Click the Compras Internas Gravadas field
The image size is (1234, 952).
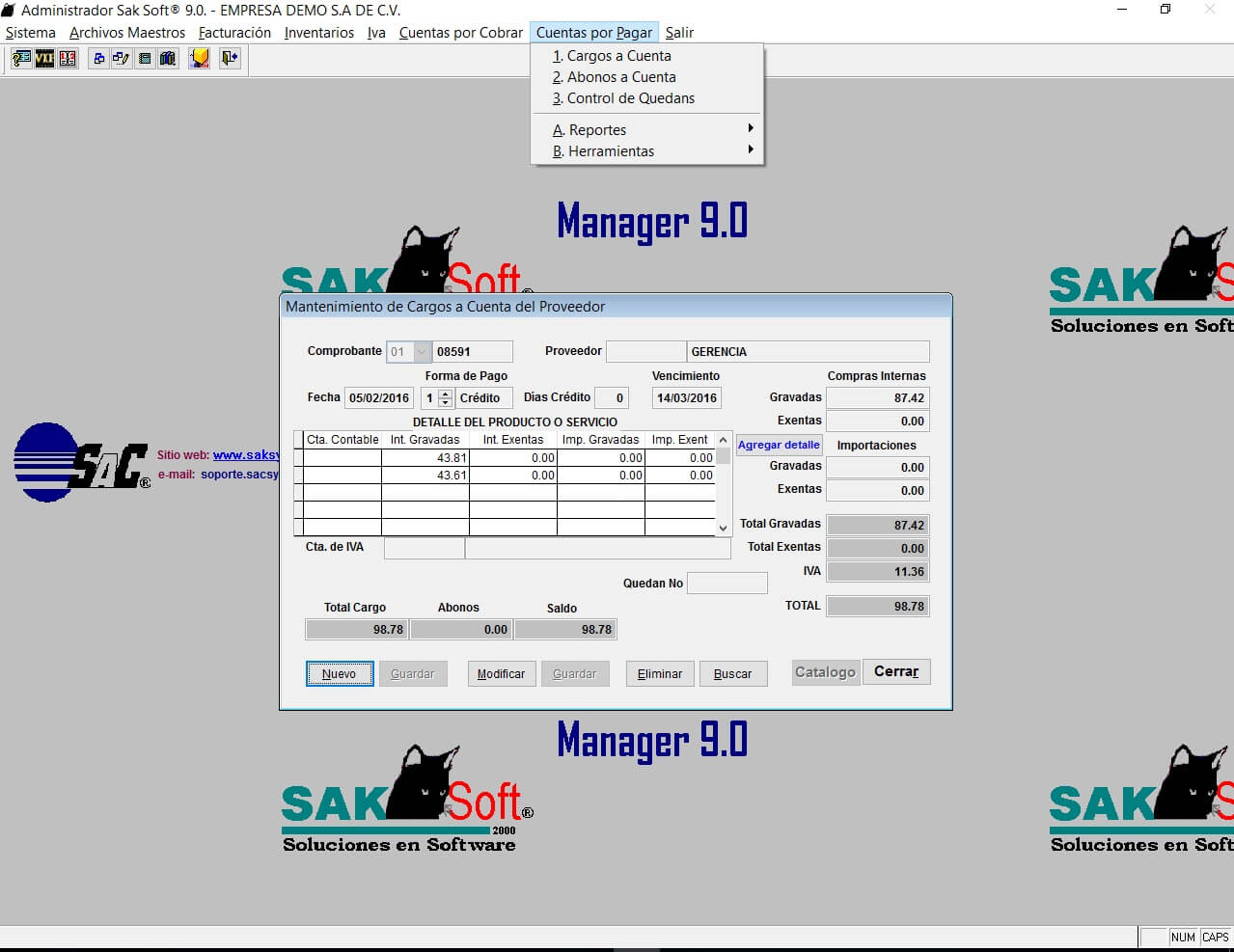click(878, 398)
